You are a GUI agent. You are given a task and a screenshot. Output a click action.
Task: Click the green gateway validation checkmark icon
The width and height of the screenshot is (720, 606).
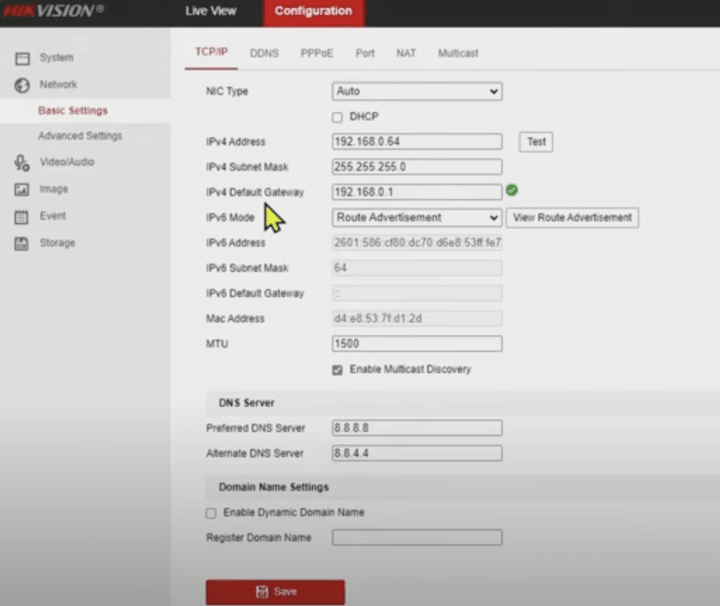512,190
